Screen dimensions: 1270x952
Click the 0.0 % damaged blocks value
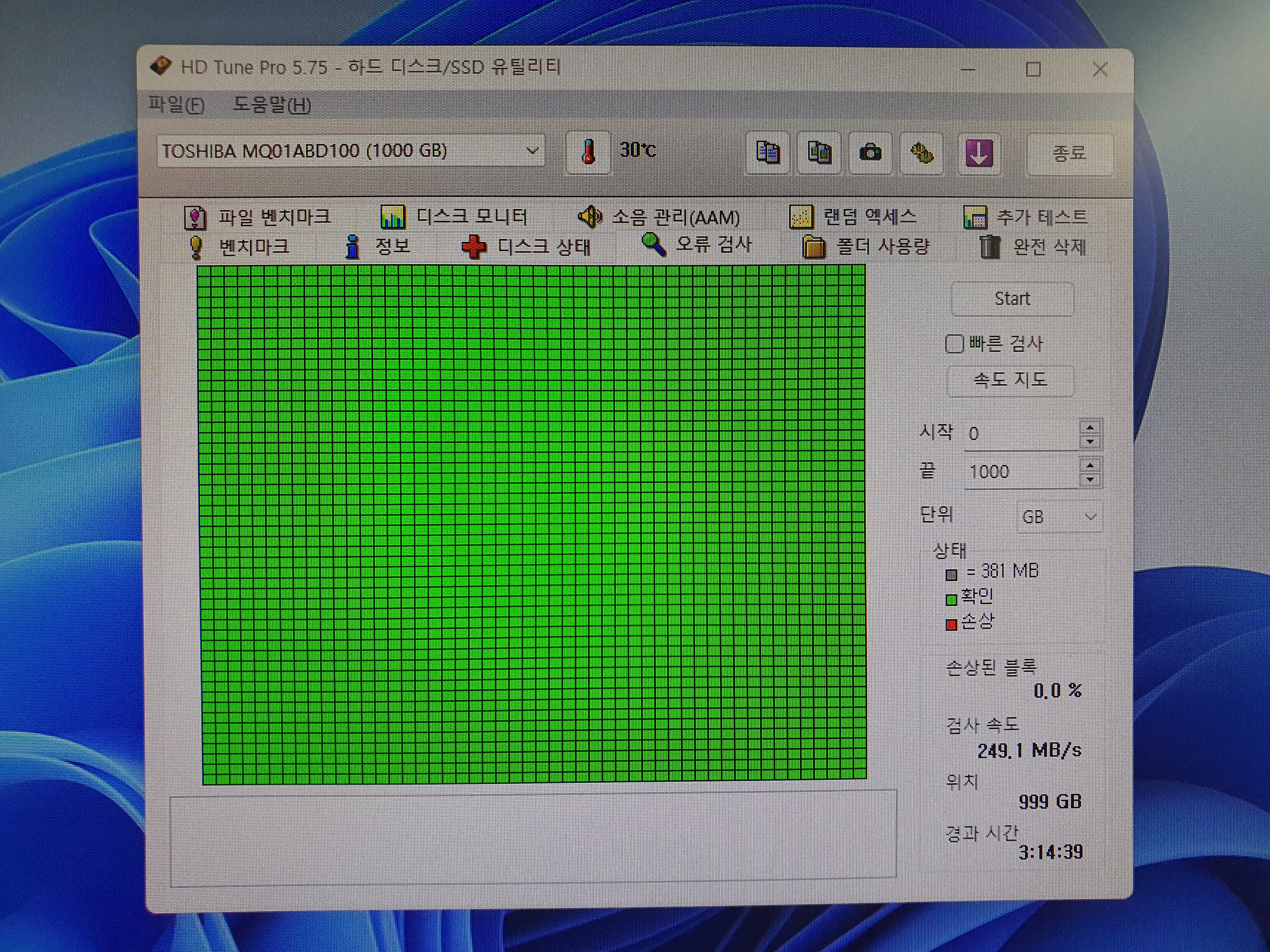(1058, 690)
